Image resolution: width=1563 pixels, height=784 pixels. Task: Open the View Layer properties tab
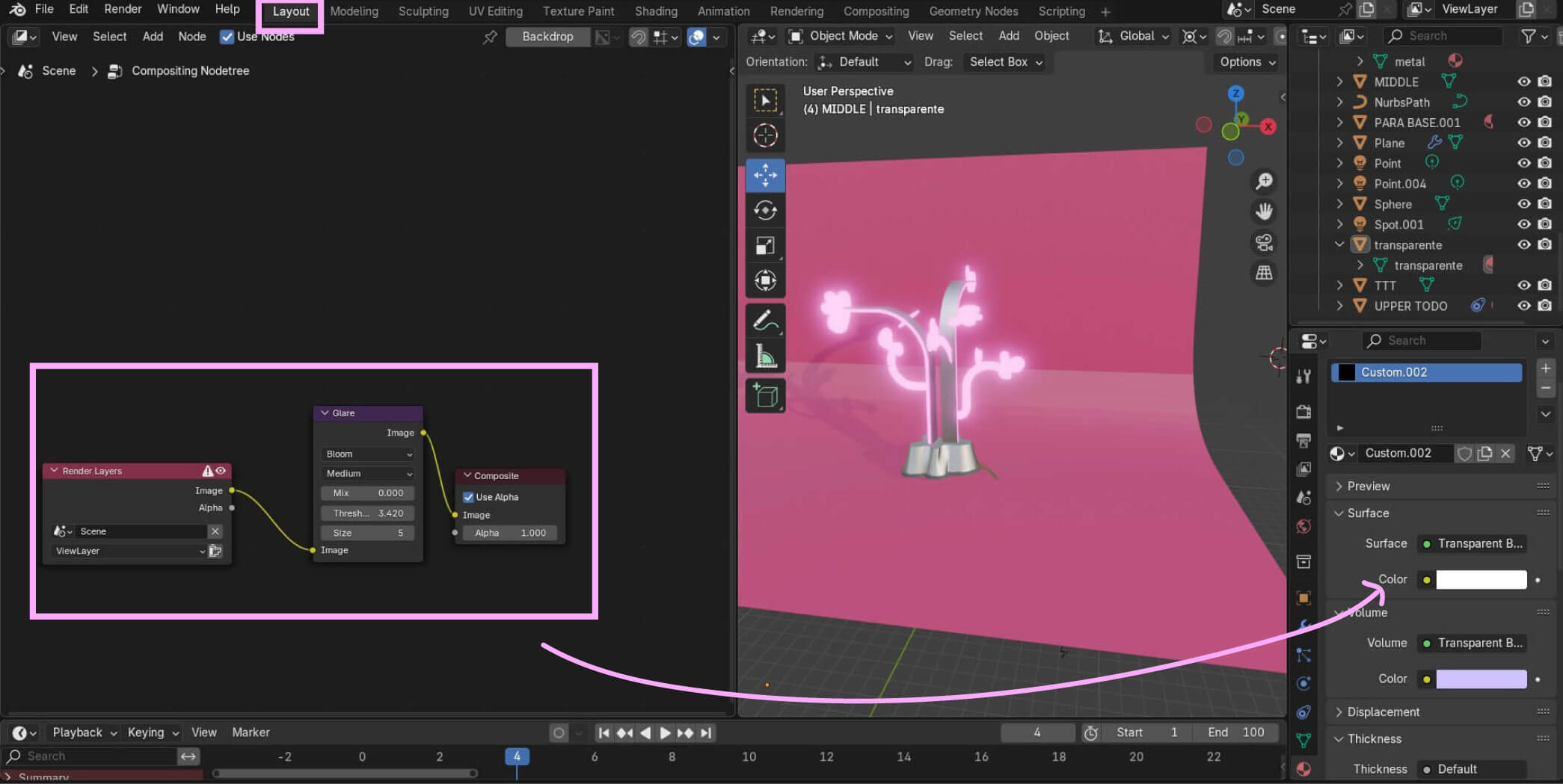[1303, 469]
